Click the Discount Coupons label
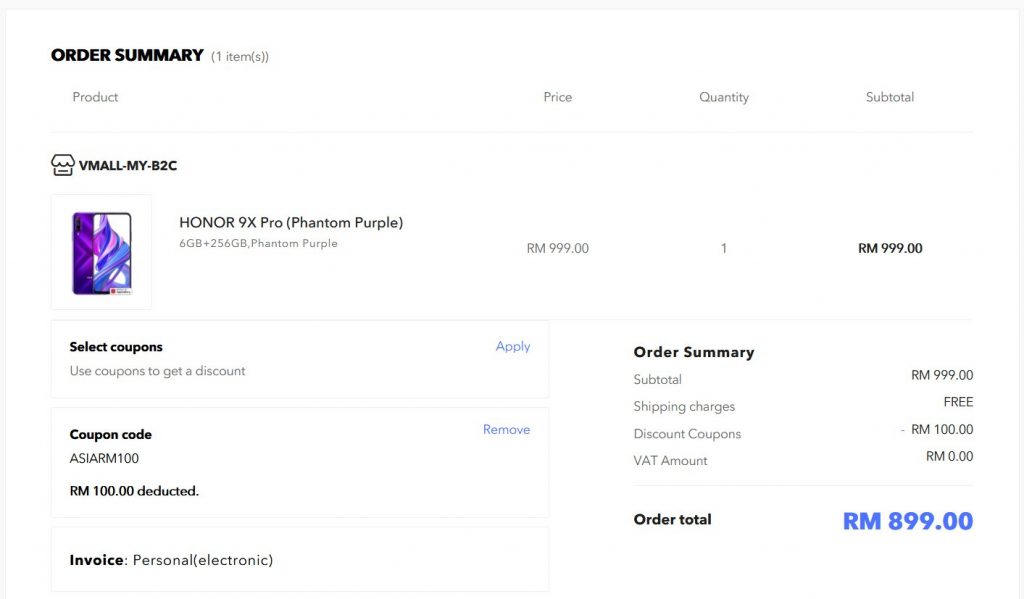The width and height of the screenshot is (1024, 599). tap(687, 434)
